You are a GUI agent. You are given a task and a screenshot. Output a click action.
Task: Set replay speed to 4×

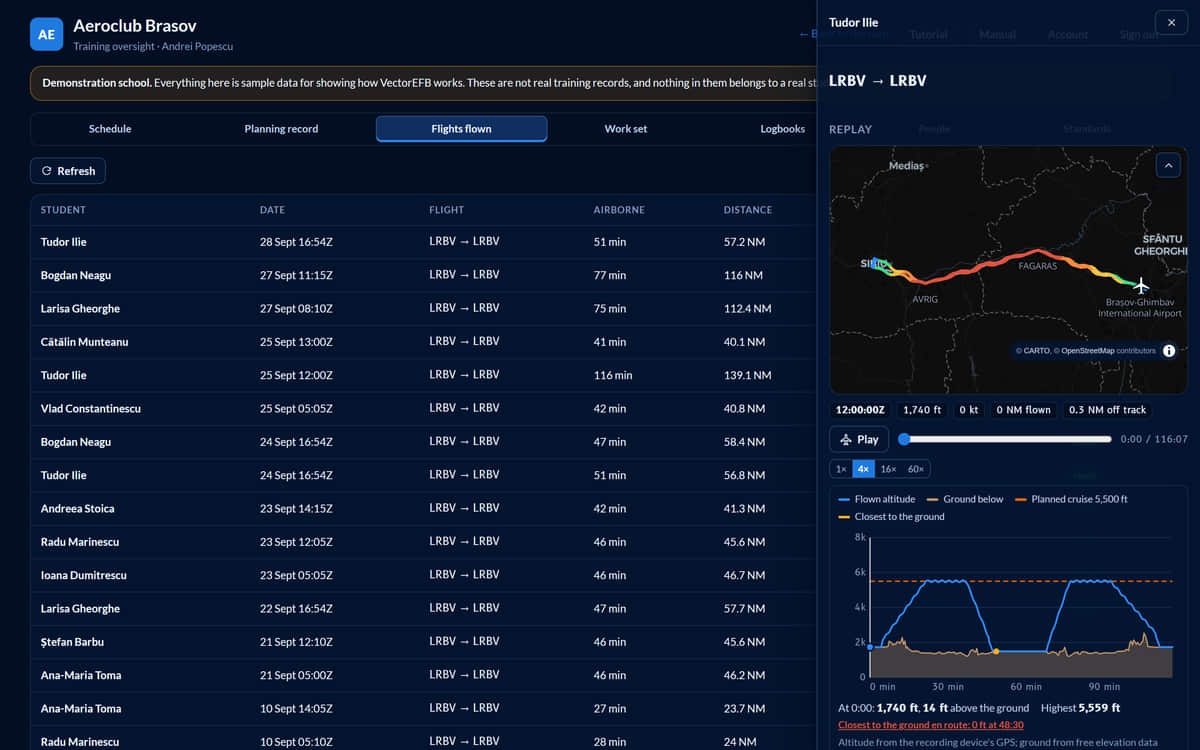click(863, 469)
